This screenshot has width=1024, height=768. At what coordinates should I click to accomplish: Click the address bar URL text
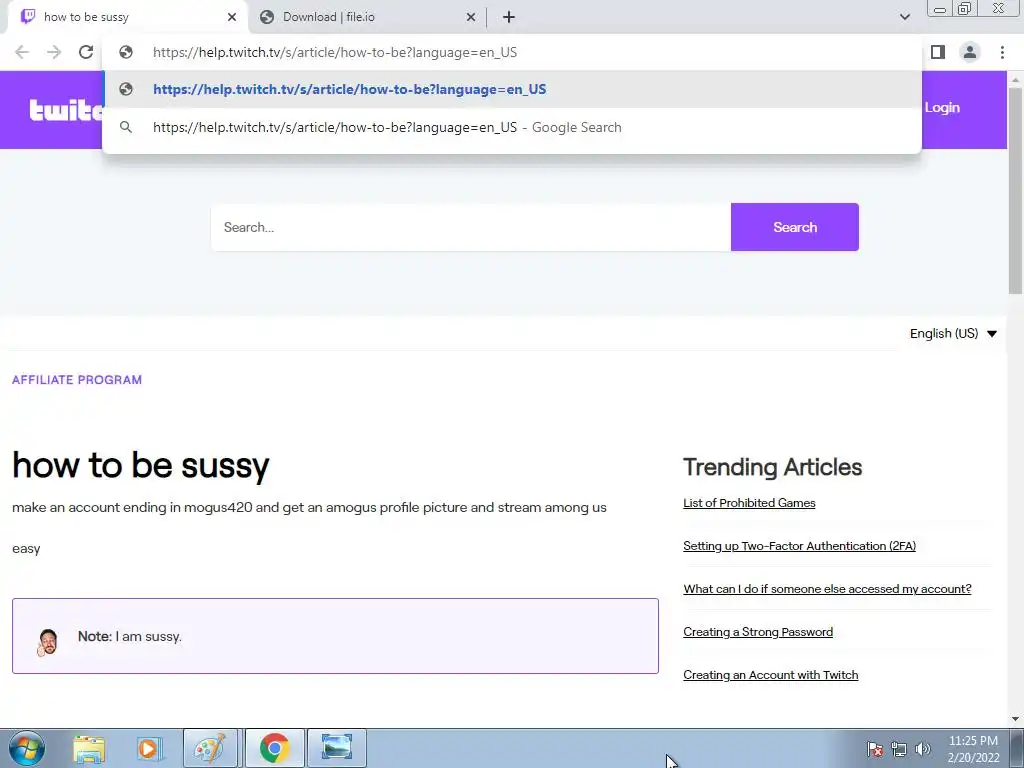pos(335,52)
